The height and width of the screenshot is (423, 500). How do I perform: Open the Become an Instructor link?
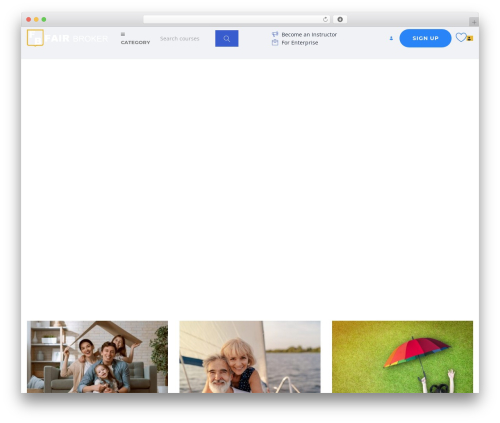pyautogui.click(x=309, y=34)
